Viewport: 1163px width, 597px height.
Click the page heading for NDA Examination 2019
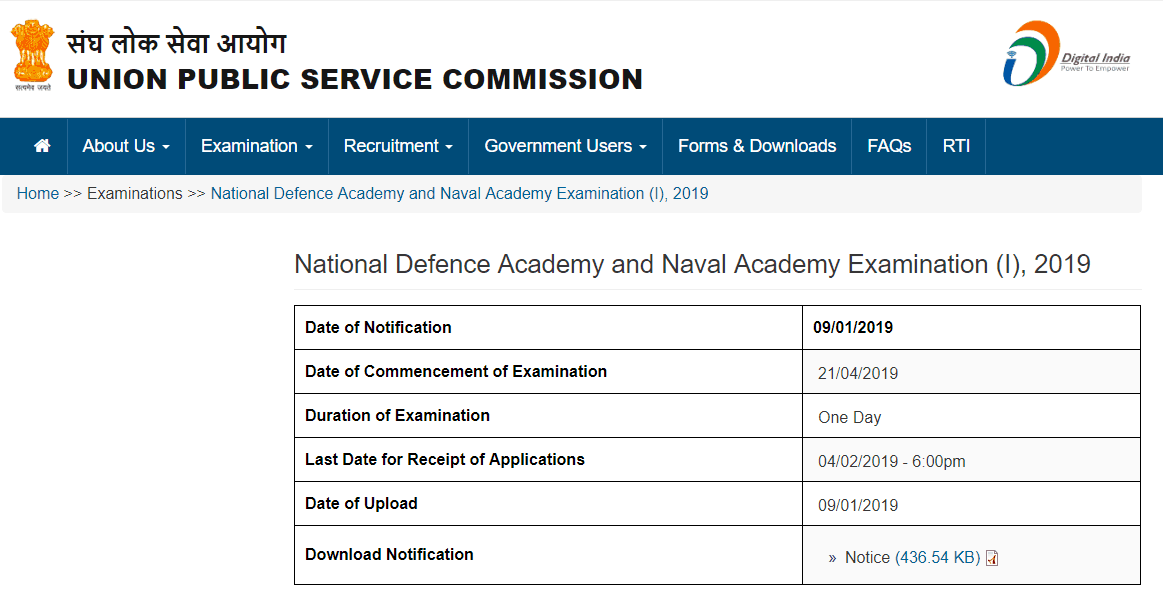(692, 264)
